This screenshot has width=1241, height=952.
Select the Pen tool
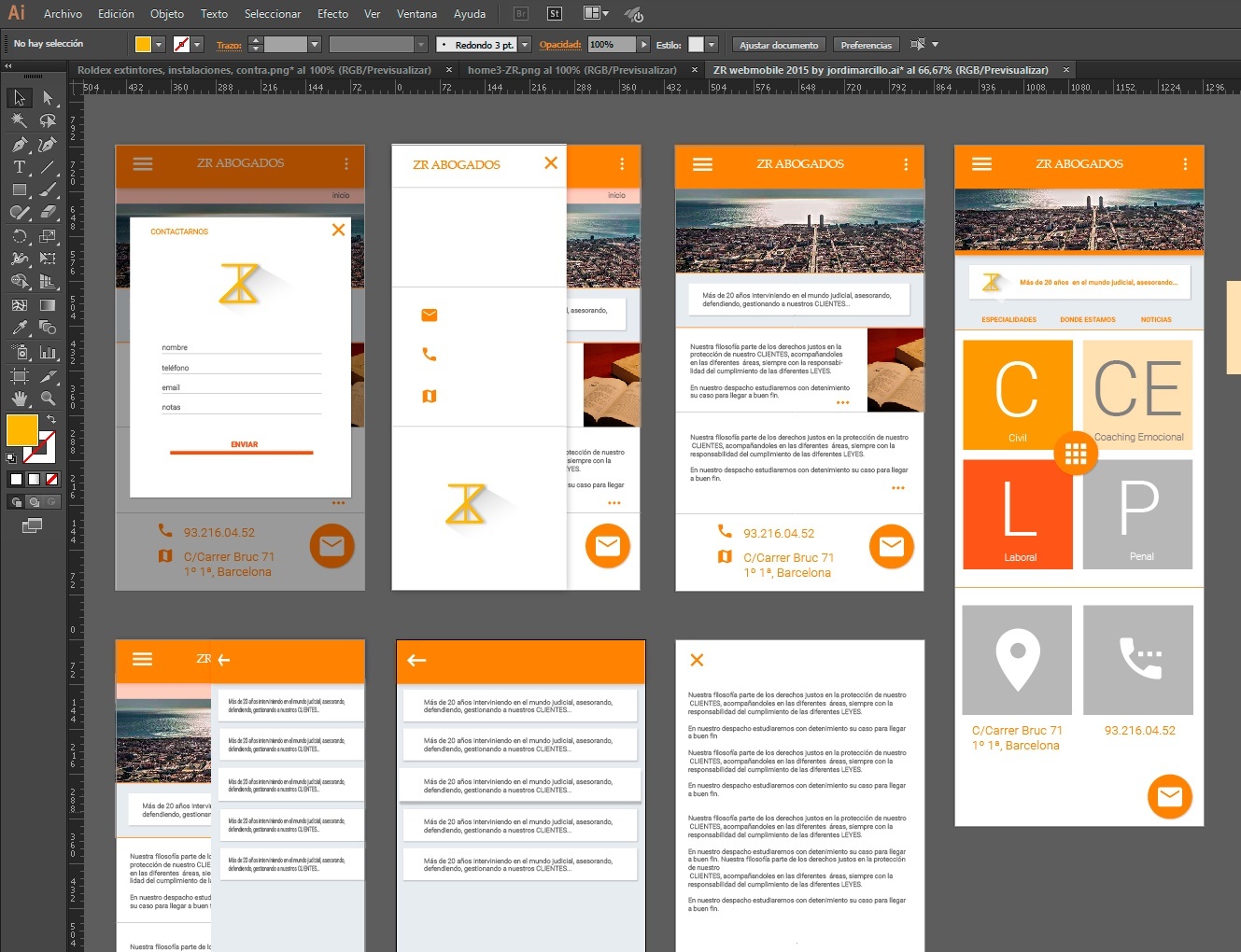[x=19, y=145]
